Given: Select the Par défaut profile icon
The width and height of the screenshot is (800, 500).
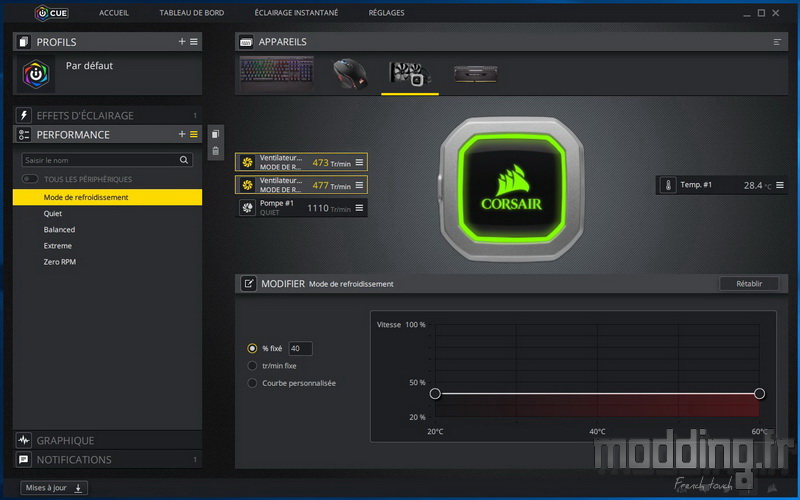Looking at the screenshot, I should point(36,74).
